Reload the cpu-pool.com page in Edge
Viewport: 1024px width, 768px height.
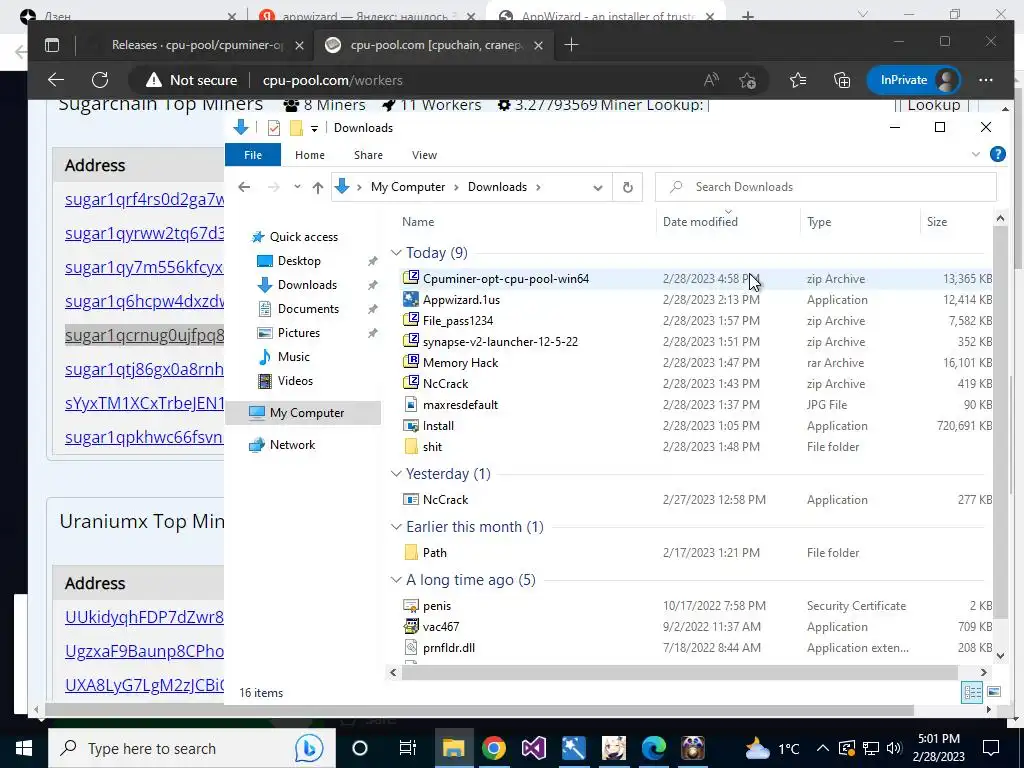100,80
